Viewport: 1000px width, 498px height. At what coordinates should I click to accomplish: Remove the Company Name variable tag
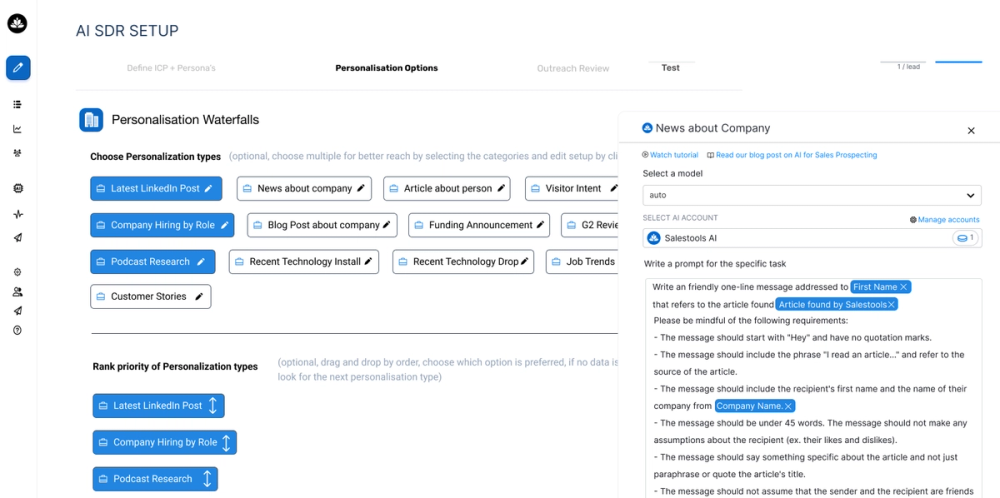(788, 406)
